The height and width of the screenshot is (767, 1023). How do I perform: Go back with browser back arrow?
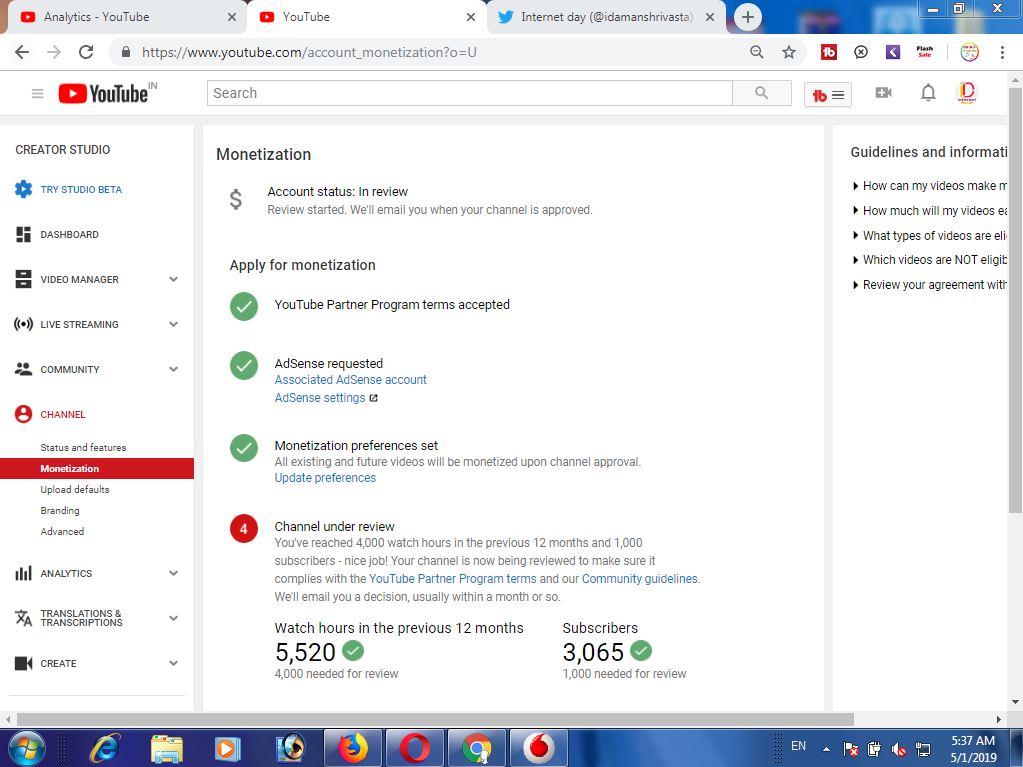[22, 52]
